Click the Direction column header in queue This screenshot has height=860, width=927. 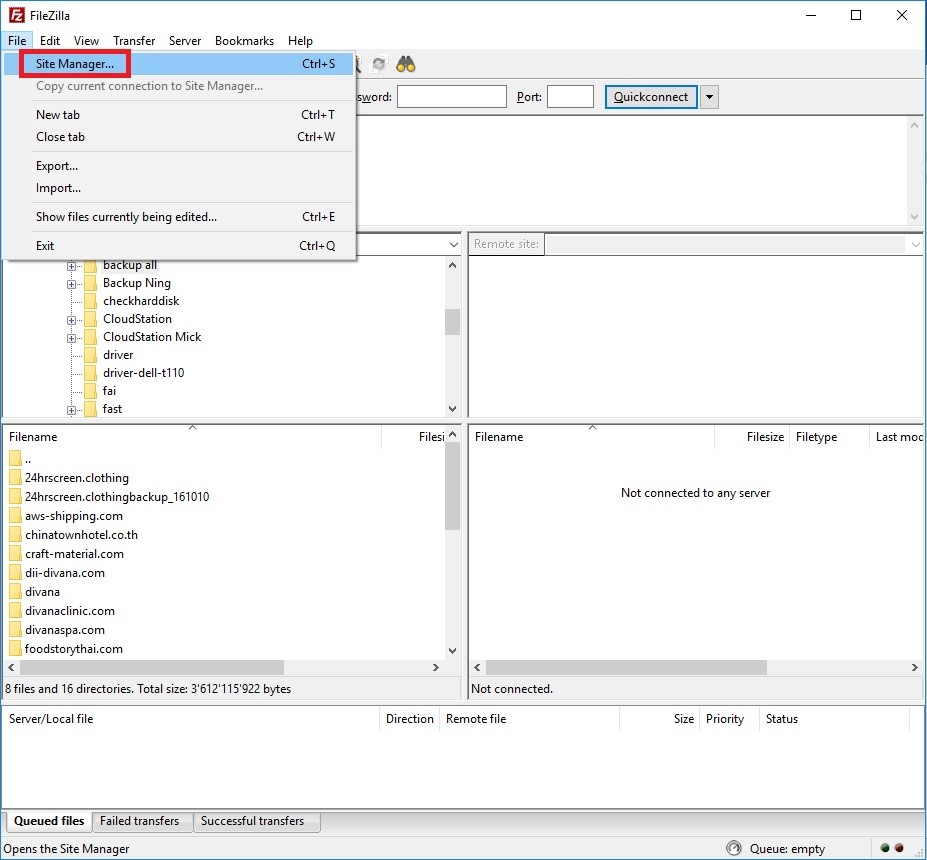(x=410, y=719)
